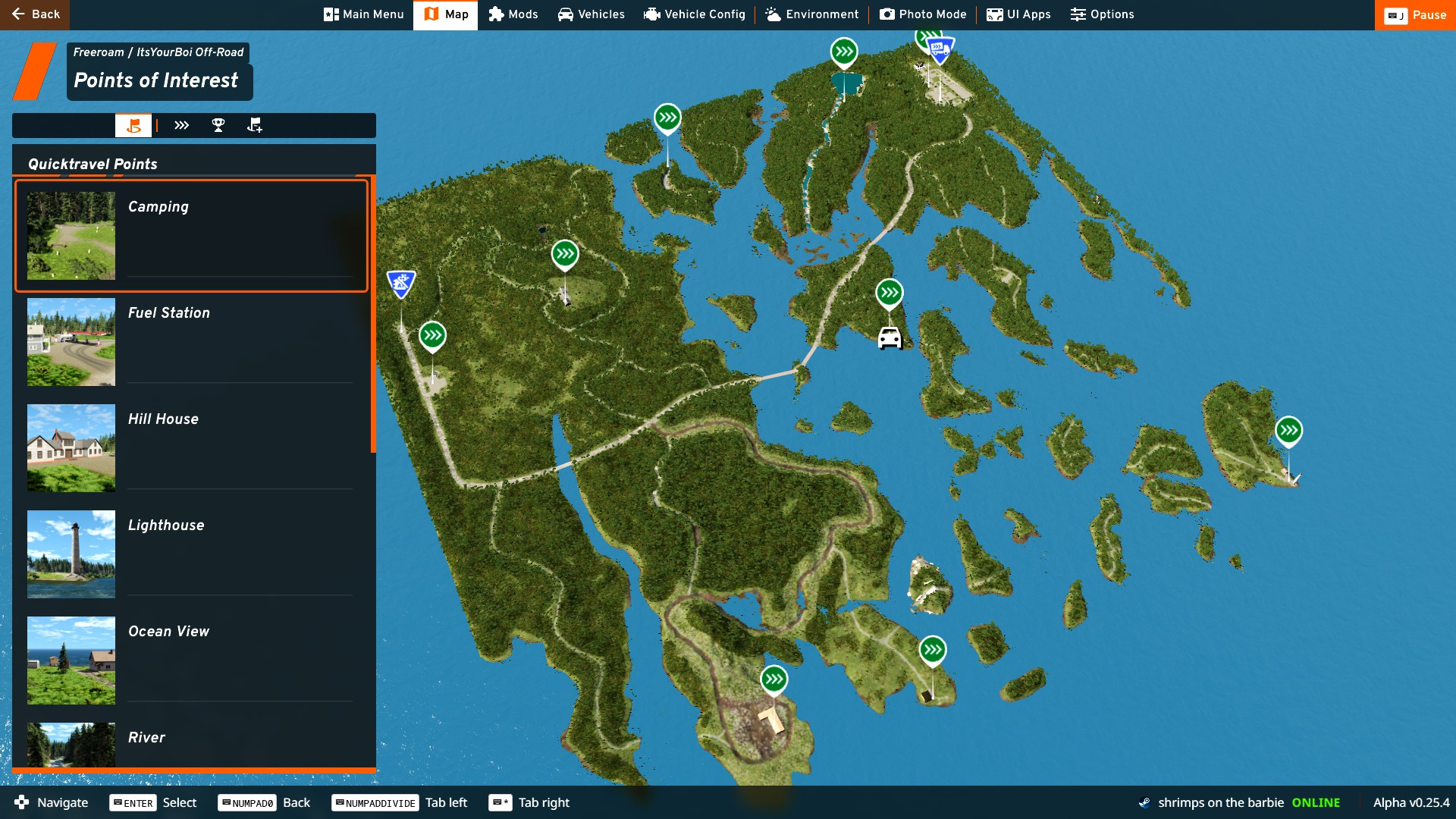Click the Alpha v0.25.4 version text
The image size is (1456, 819).
[1411, 803]
